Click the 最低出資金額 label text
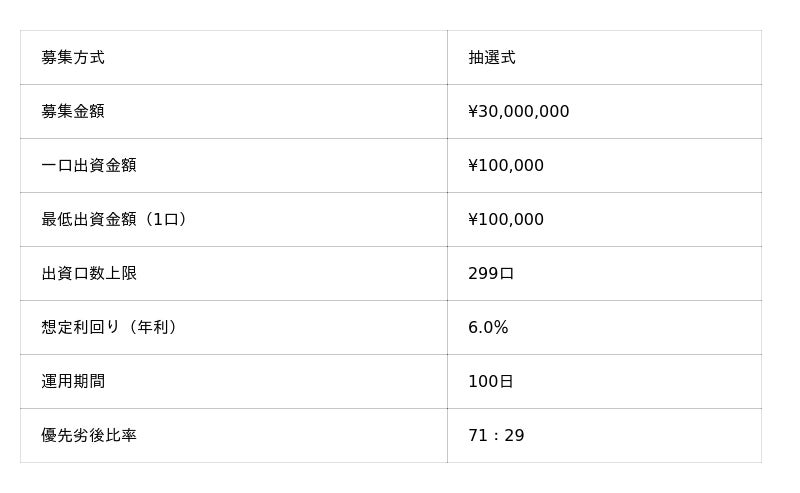The width and height of the screenshot is (800, 493). [x=89, y=220]
